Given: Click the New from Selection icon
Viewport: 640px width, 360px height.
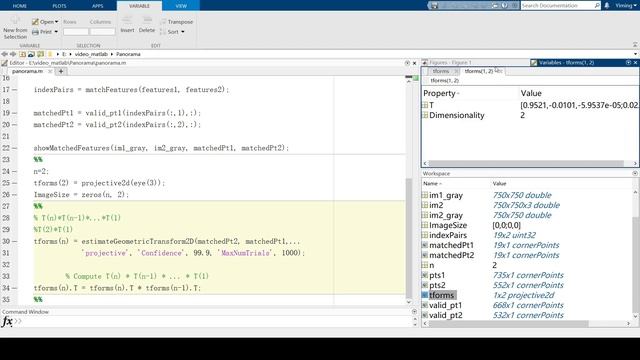Looking at the screenshot, I should [x=15, y=20].
